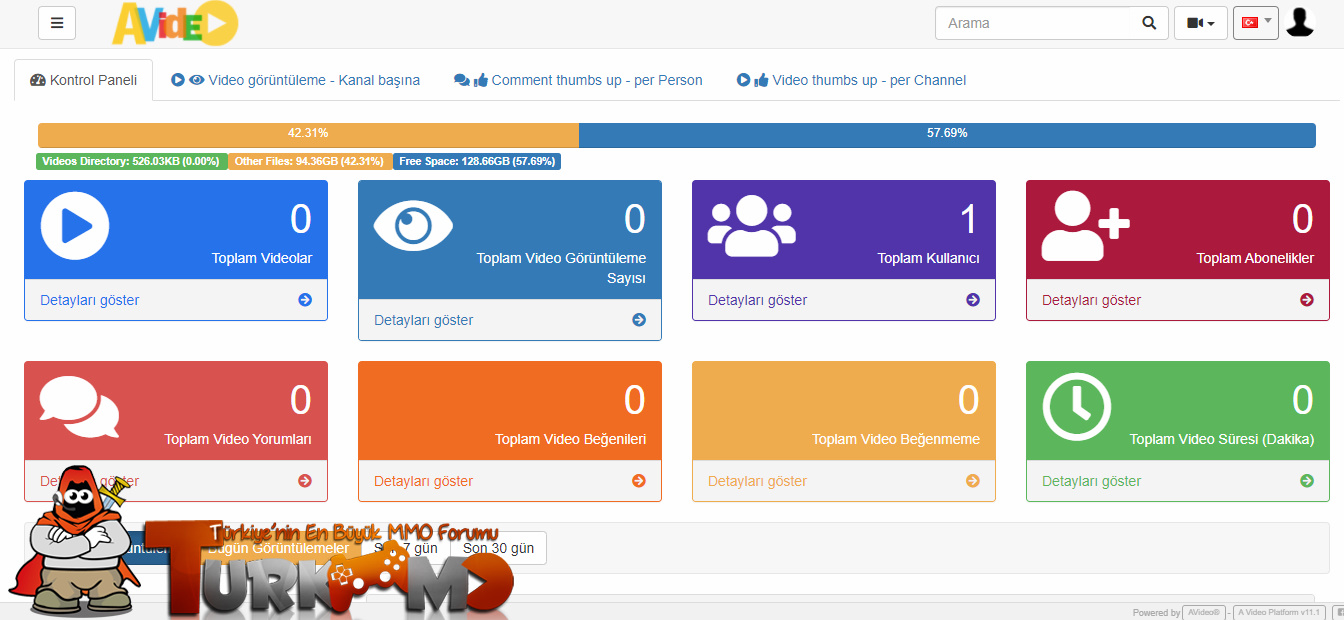This screenshot has height=620, width=1344.
Task: Select Video thumbs up - per Channel tab
Action: [851, 80]
